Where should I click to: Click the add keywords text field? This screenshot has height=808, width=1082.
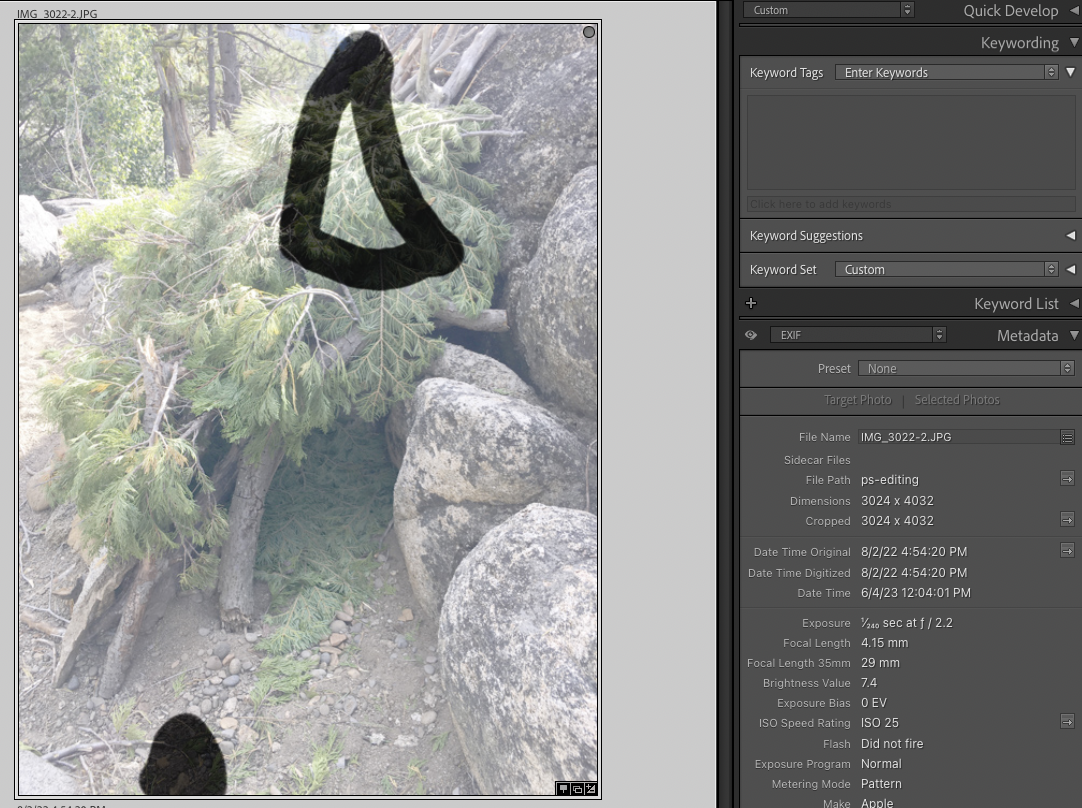910,203
